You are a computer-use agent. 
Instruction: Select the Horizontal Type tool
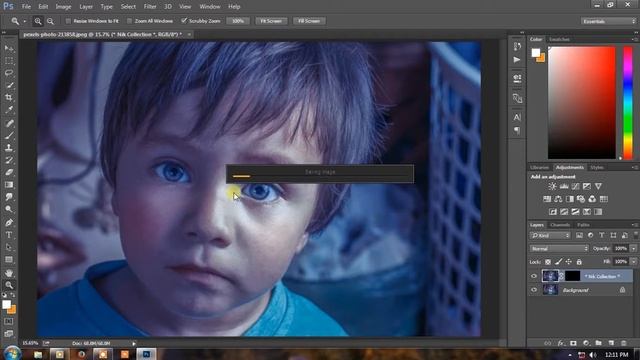(9, 235)
